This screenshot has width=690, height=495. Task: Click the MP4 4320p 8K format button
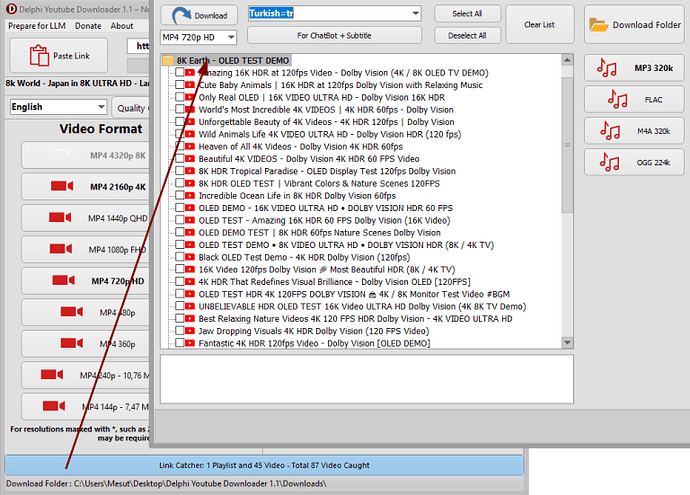tap(86, 155)
